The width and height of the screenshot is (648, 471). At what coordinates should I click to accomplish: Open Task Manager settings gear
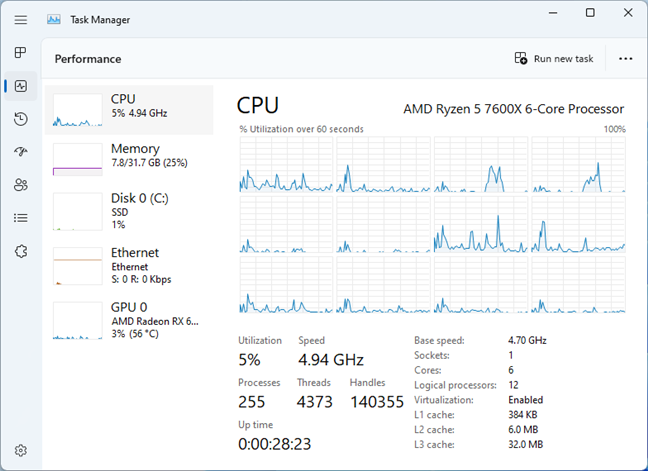click(x=20, y=451)
